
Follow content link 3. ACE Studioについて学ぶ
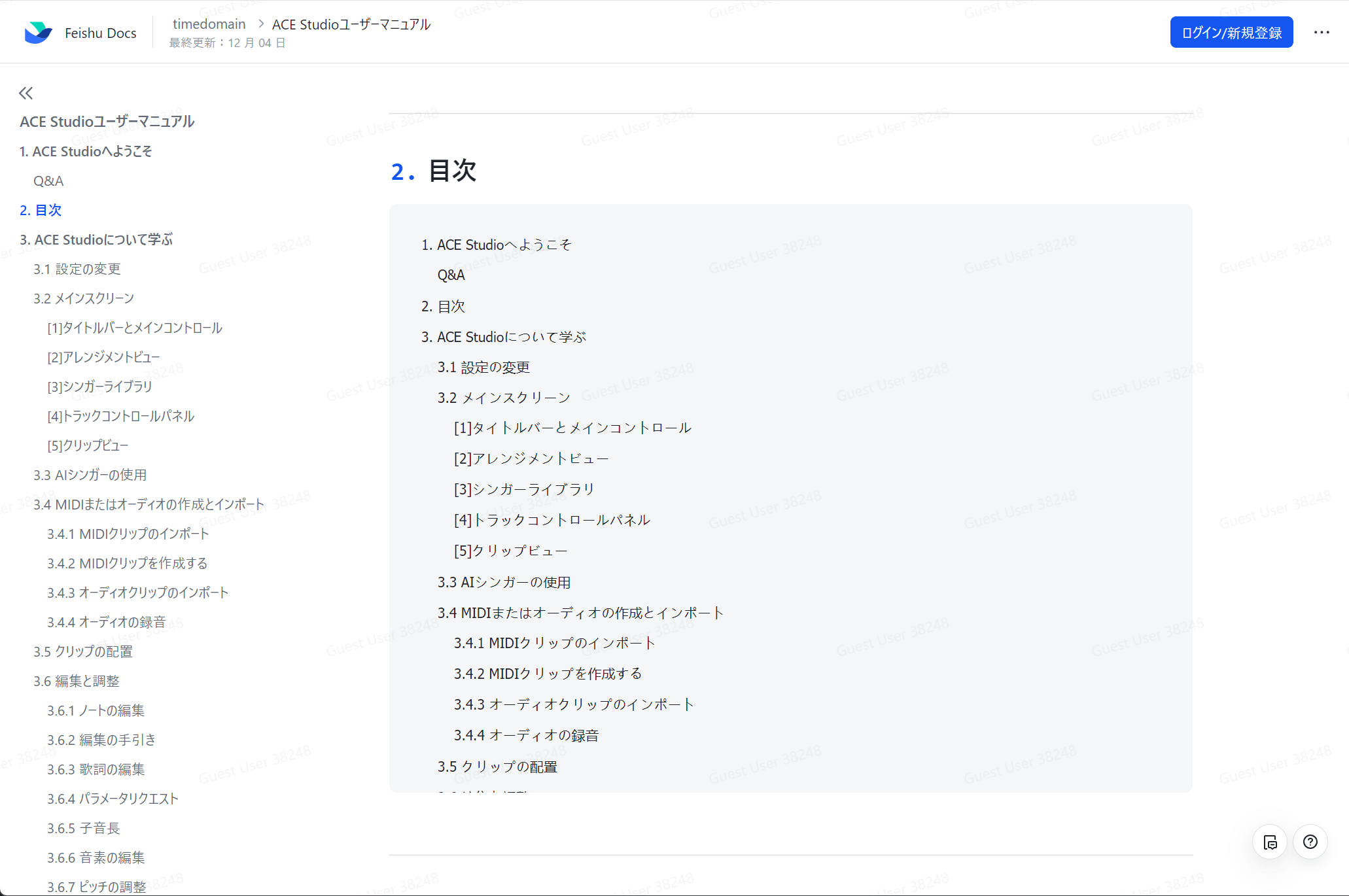504,337
